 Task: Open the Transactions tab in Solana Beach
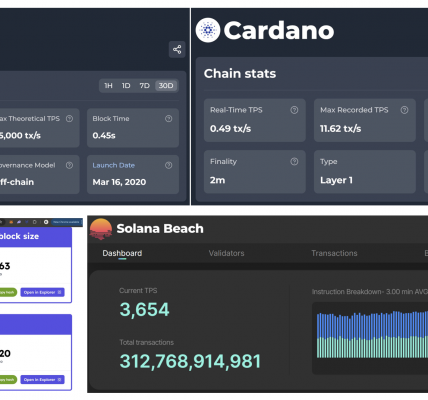coord(334,253)
